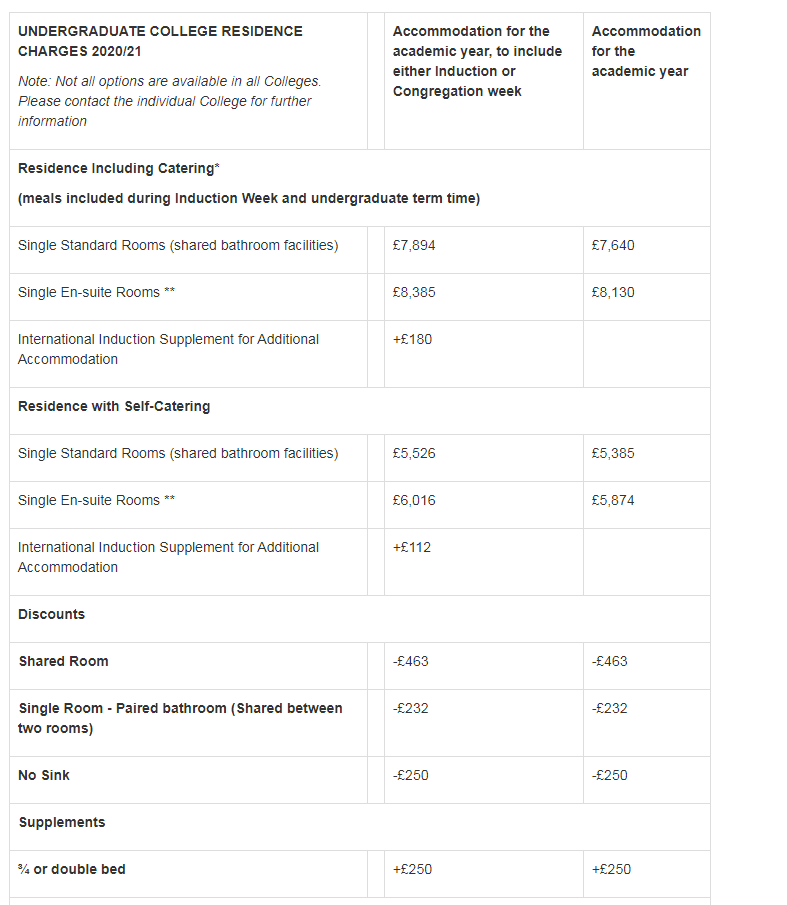
Task: Select the £6,016 self-catering en-suite price
Action: (414, 501)
